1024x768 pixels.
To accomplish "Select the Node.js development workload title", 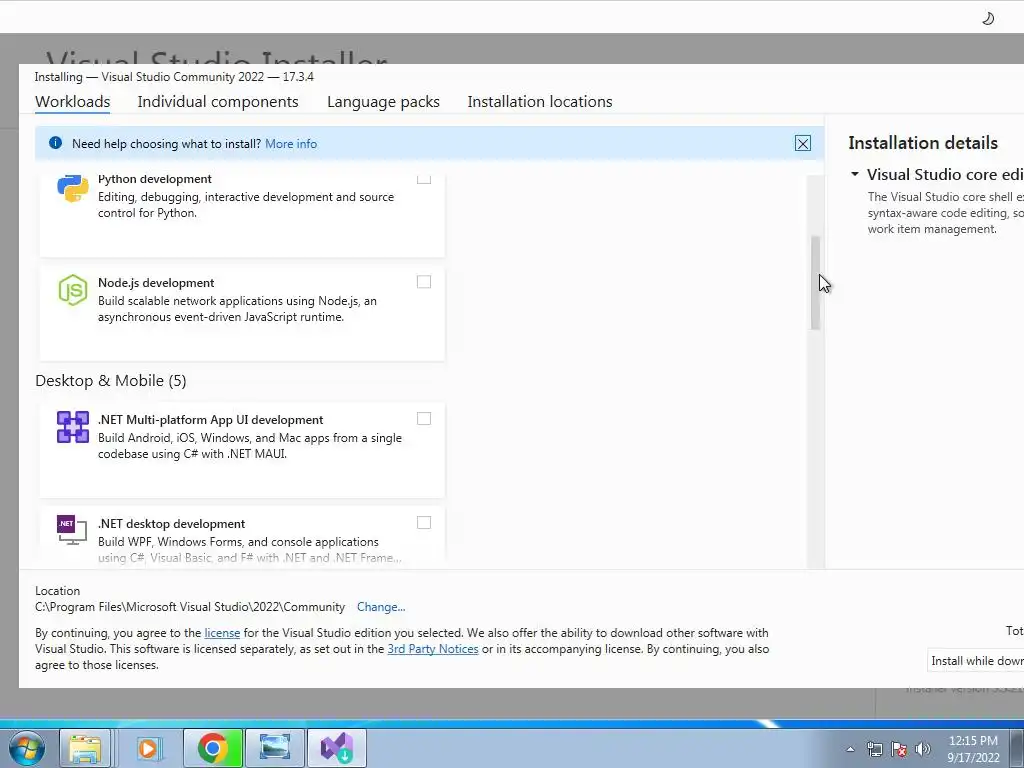I will [x=156, y=283].
